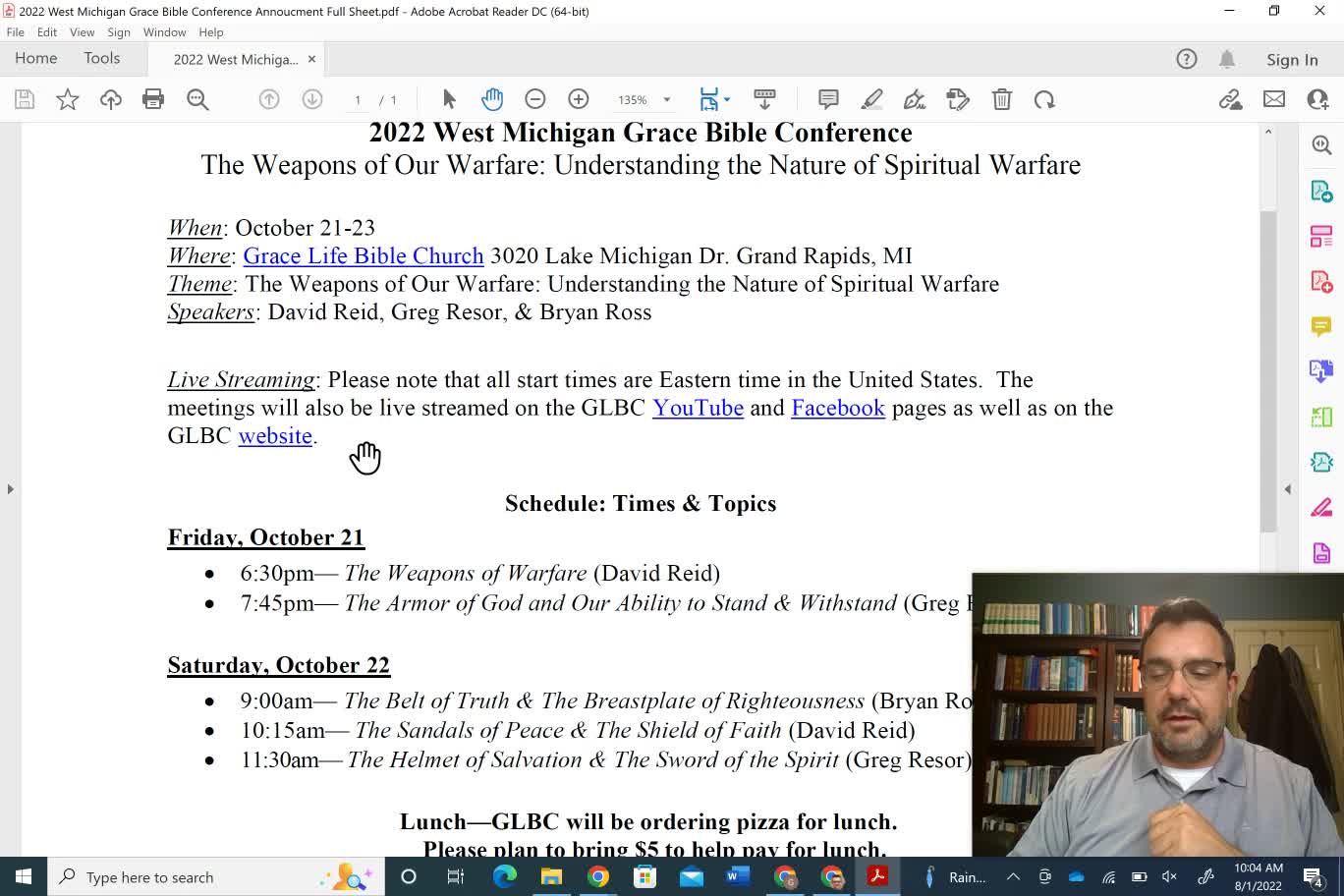Image resolution: width=1344 pixels, height=896 pixels.
Task: Show hidden system tray icons
Action: pyautogui.click(x=1013, y=877)
